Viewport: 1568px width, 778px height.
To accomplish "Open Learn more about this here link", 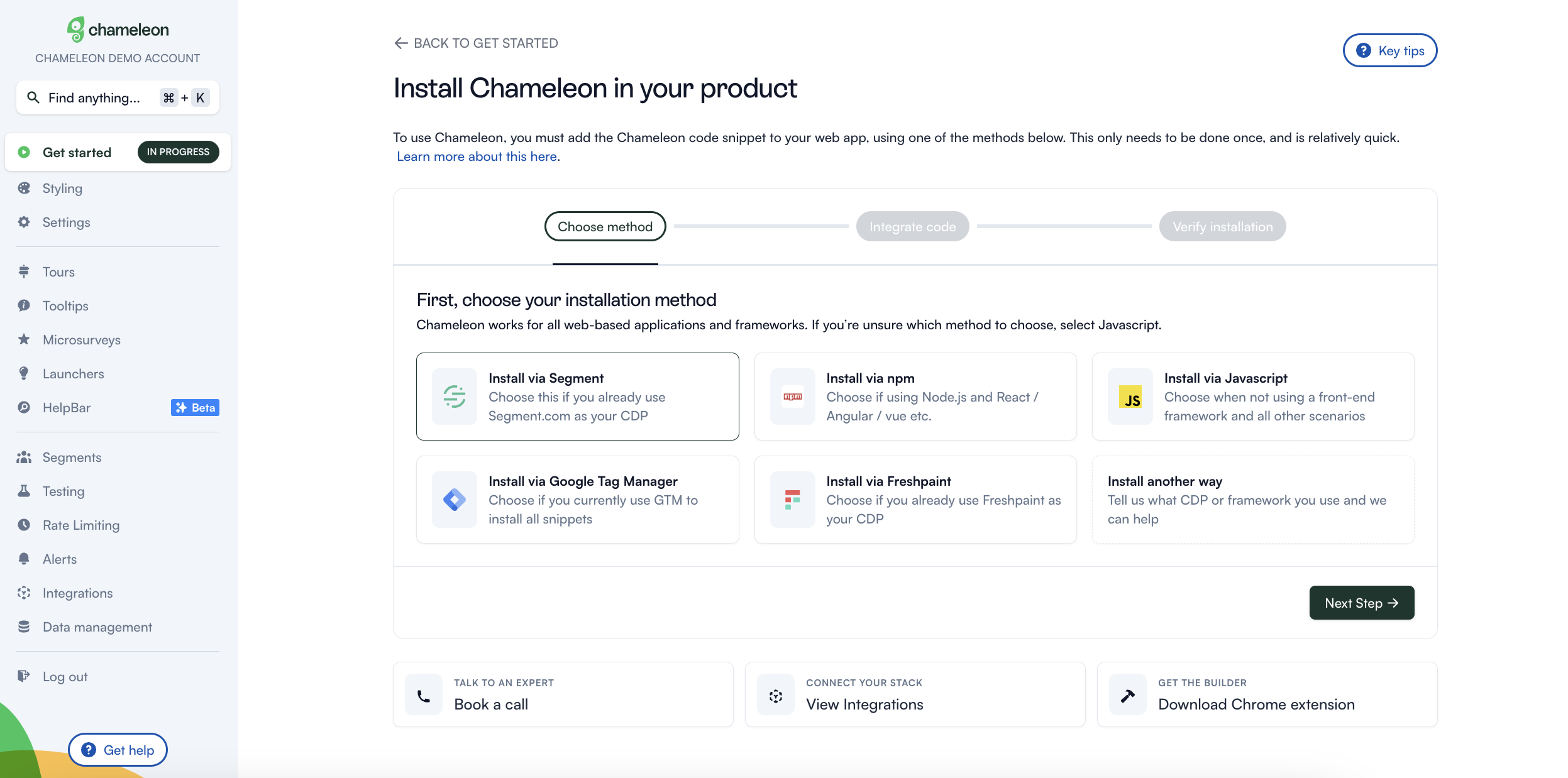I will (x=477, y=156).
